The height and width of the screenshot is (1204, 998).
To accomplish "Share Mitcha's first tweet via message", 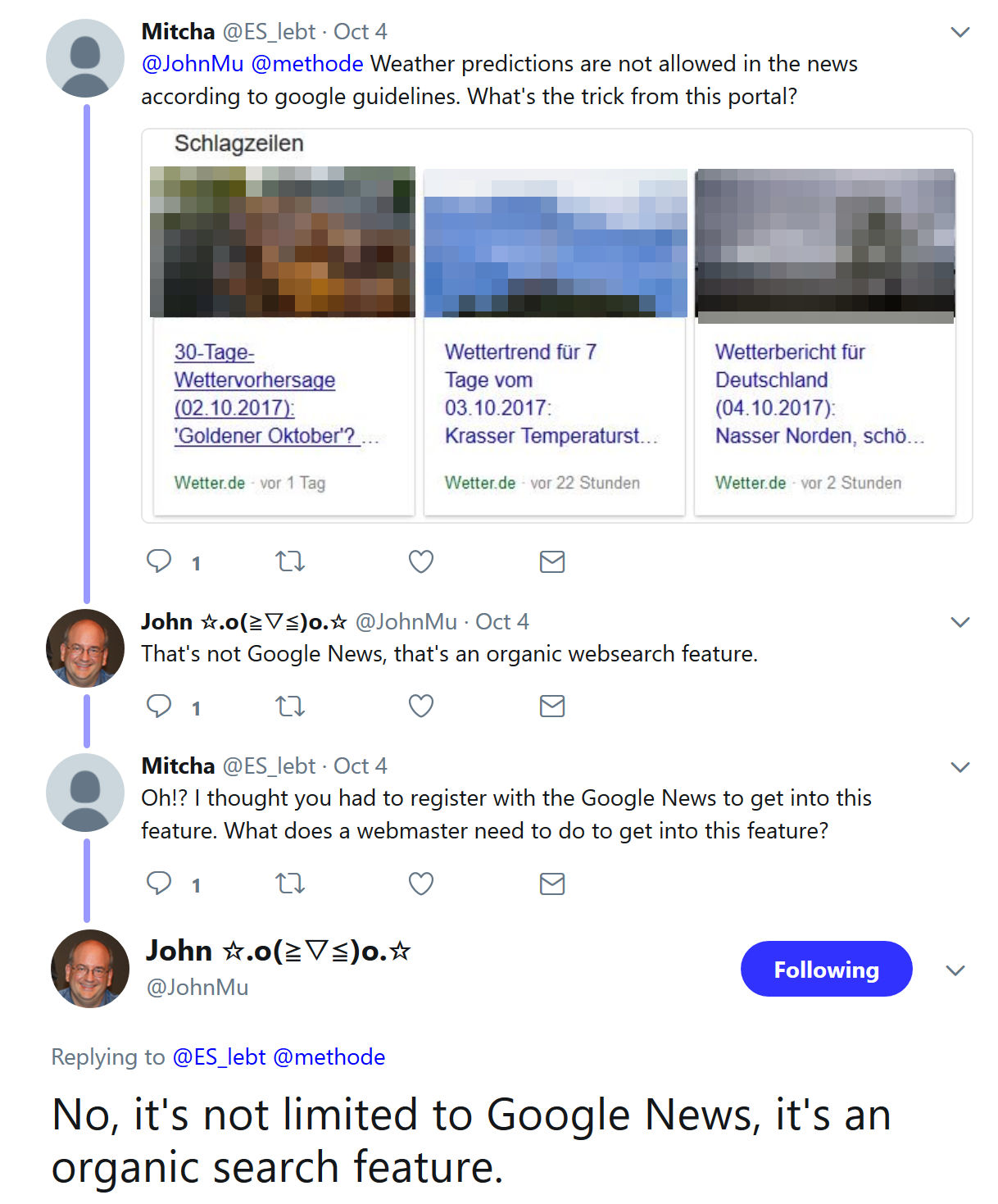I will pos(551,561).
